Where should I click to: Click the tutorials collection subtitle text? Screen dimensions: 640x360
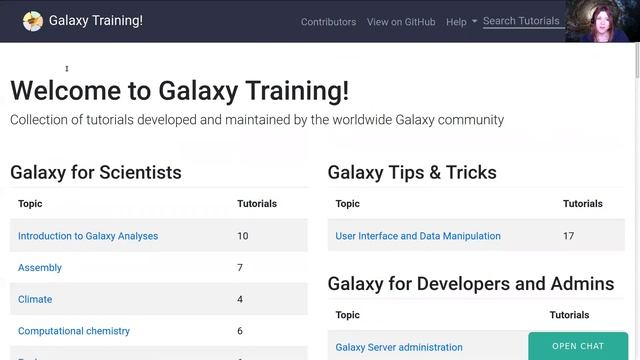click(x=257, y=120)
